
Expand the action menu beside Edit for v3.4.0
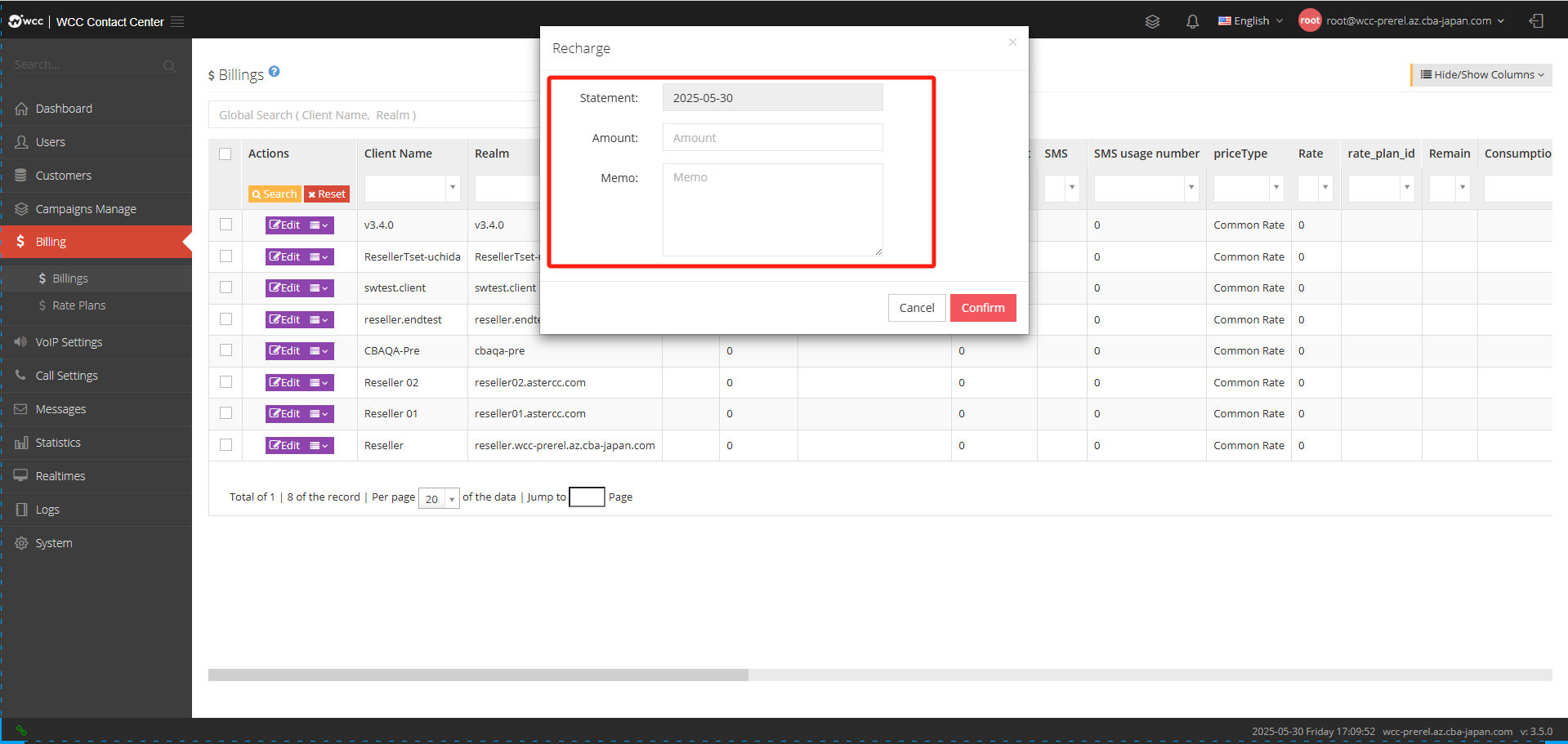click(x=319, y=225)
